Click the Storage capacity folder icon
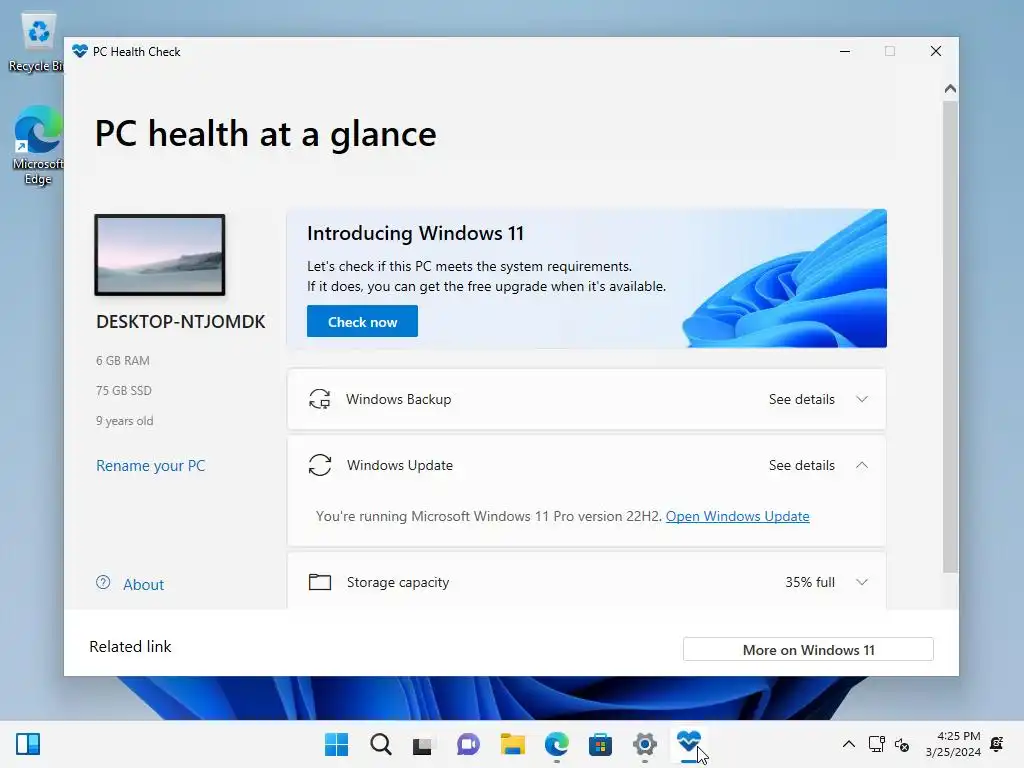1024x768 pixels. pos(320,582)
